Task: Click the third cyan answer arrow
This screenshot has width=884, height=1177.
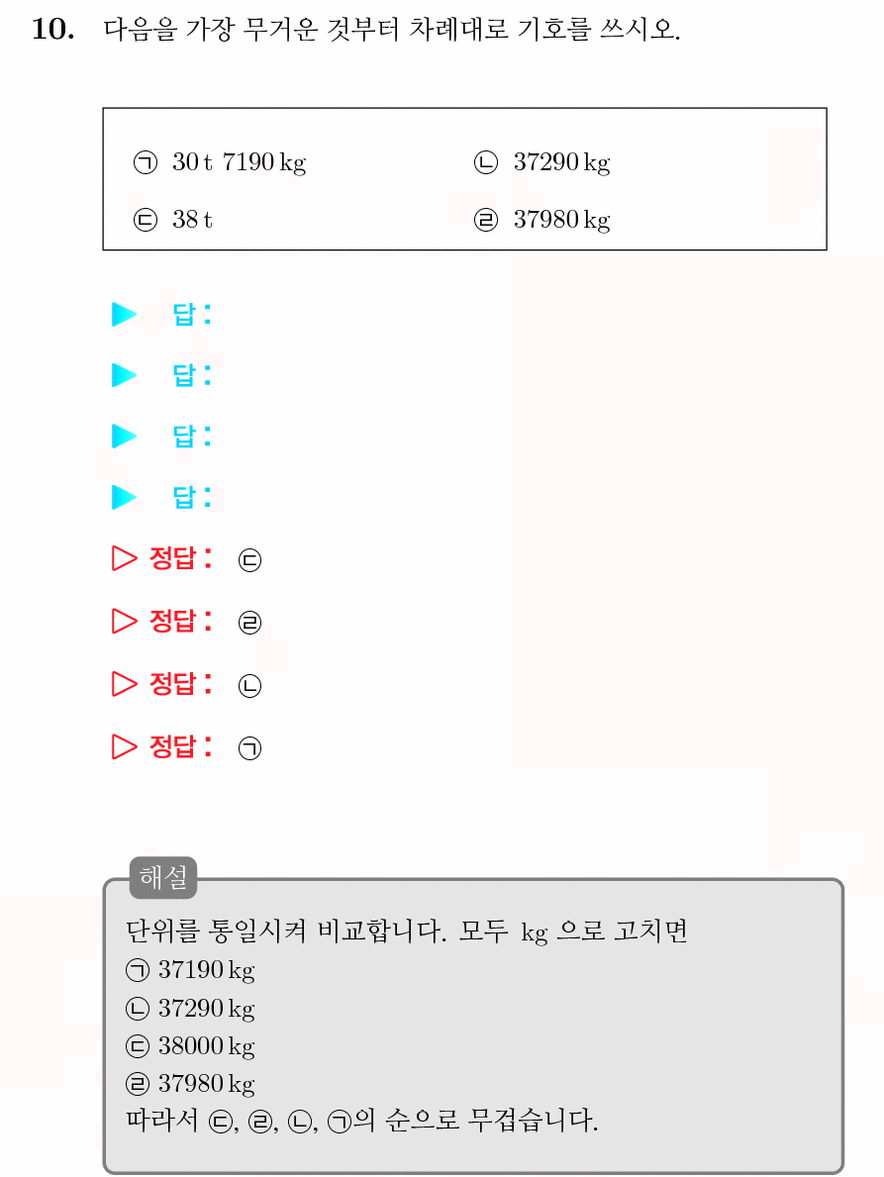Action: (x=124, y=435)
